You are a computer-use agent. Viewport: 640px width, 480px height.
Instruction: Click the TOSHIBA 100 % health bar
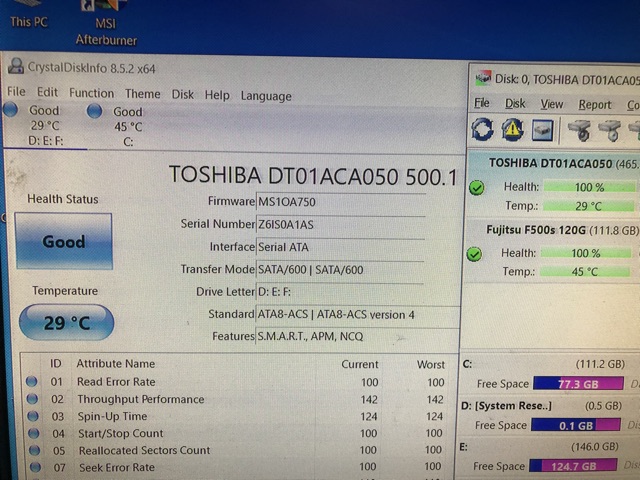tap(589, 187)
